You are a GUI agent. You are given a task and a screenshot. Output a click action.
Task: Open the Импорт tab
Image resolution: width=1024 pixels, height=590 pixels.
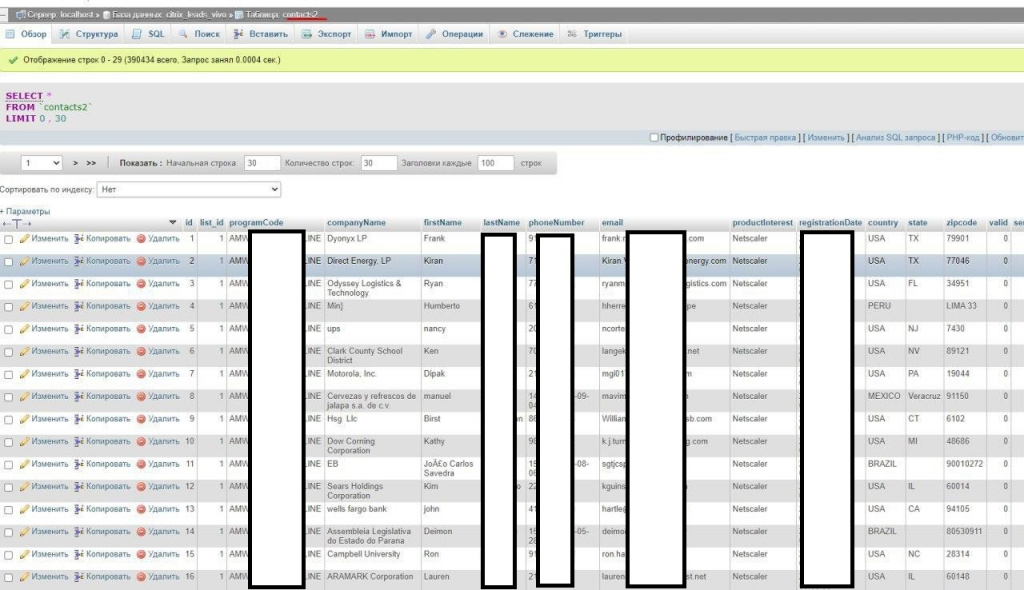[389, 34]
